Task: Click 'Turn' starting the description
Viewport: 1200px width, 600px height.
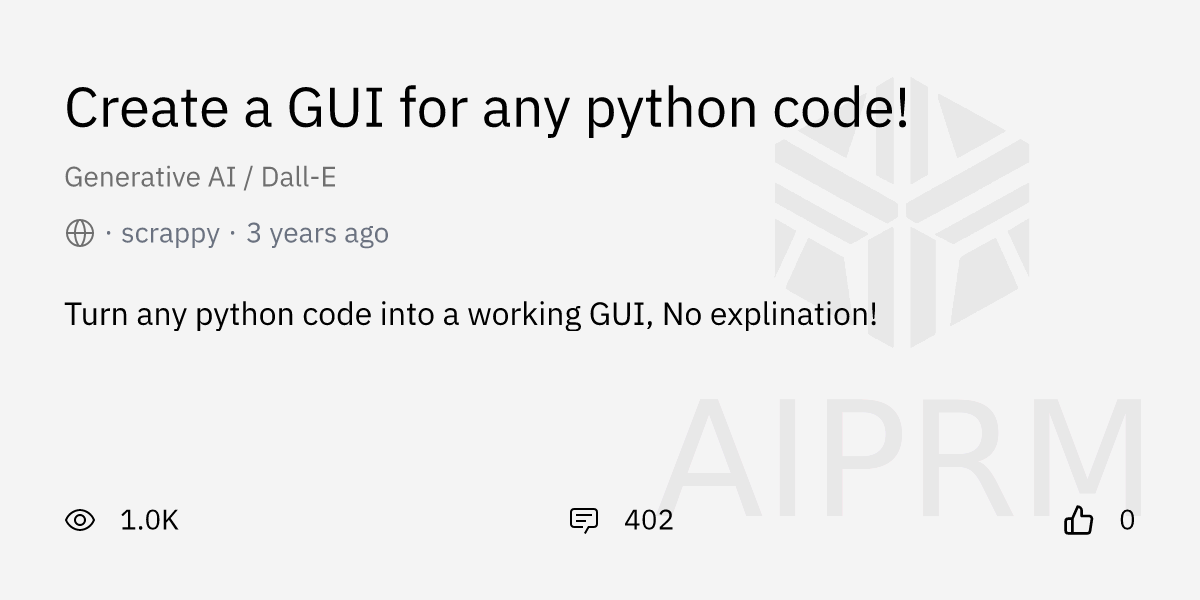Action: (96, 314)
